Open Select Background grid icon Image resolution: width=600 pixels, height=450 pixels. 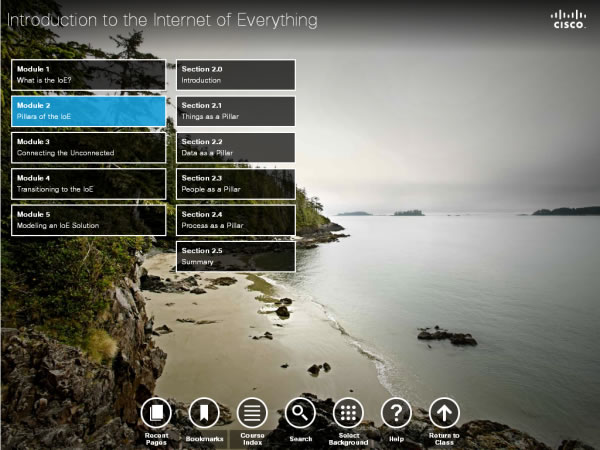point(348,412)
